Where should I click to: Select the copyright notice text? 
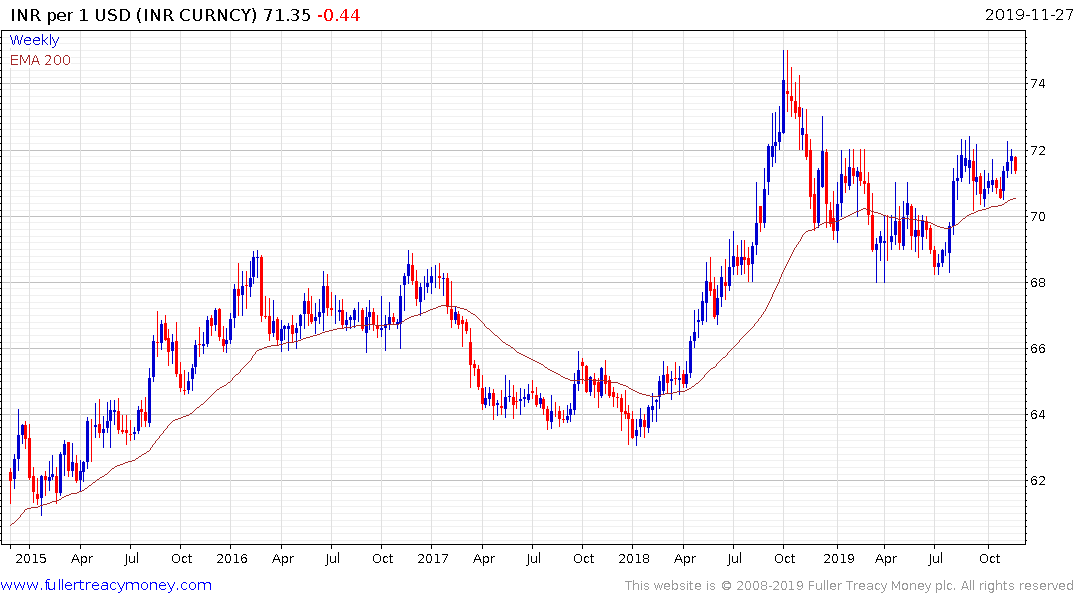849,586
